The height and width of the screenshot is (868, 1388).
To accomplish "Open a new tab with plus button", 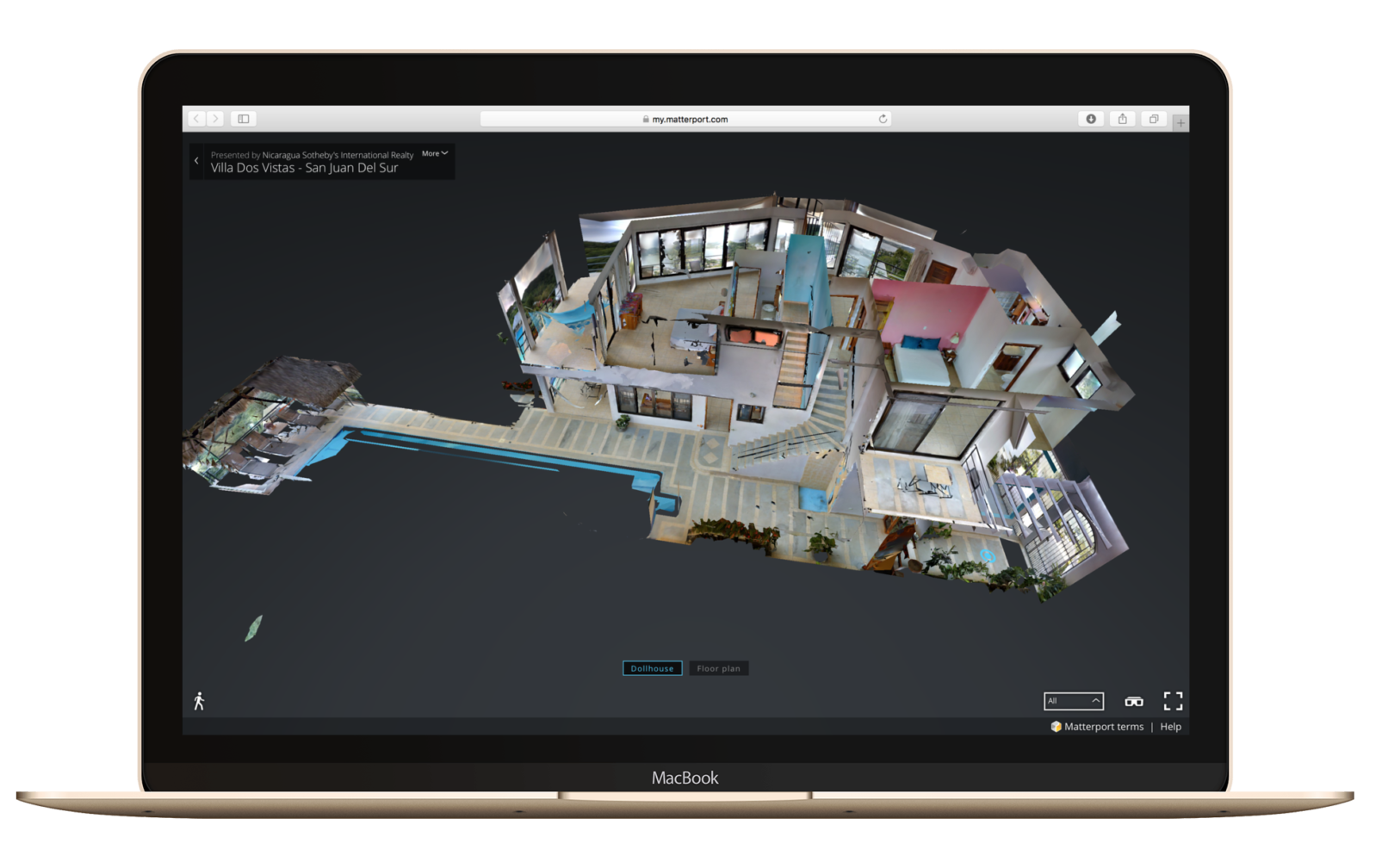I will coord(1180,123).
